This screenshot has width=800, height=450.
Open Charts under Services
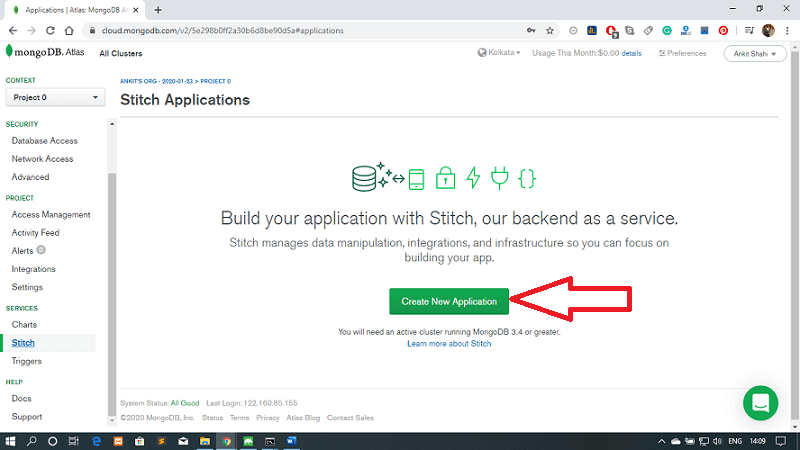click(x=24, y=324)
